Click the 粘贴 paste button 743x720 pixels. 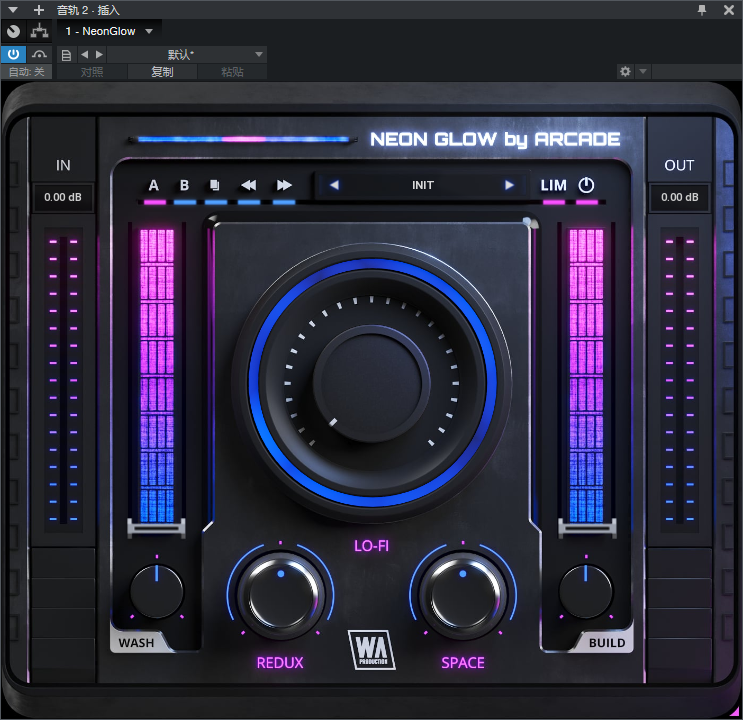[232, 72]
